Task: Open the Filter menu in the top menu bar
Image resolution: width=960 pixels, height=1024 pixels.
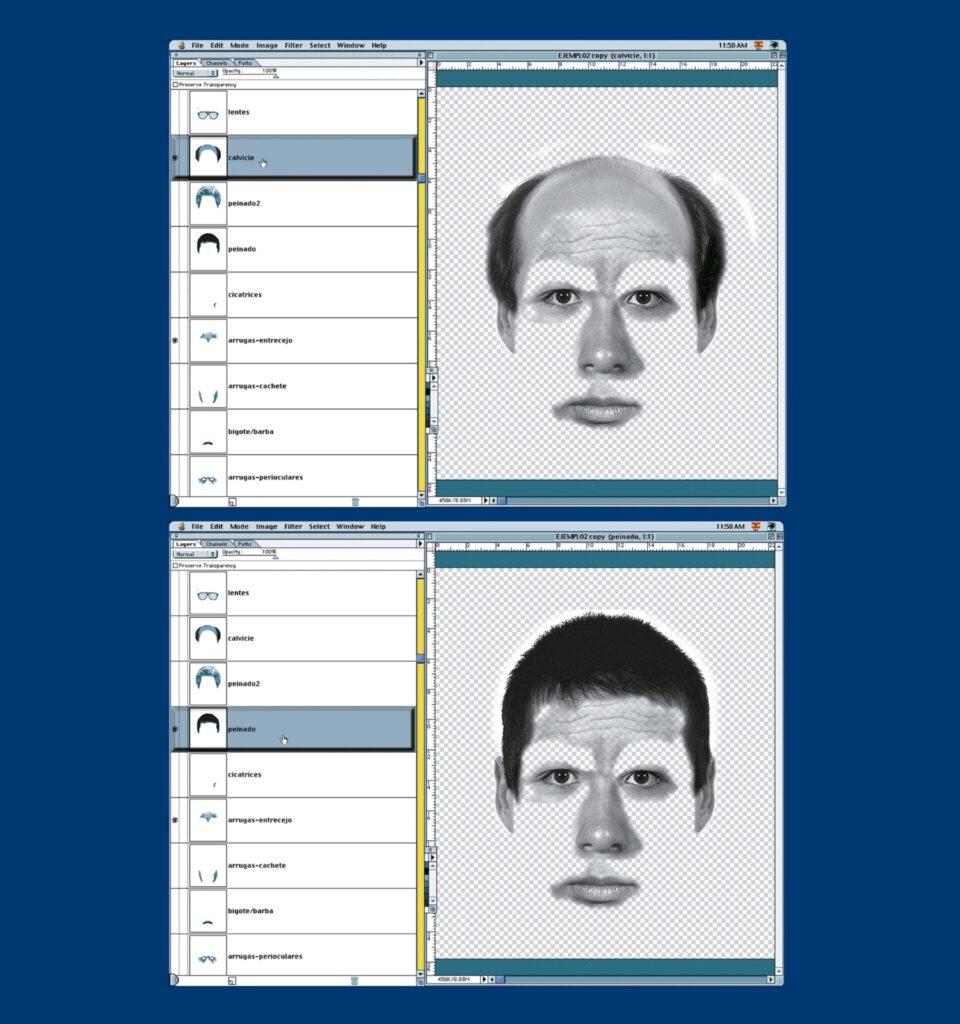Action: [293, 45]
